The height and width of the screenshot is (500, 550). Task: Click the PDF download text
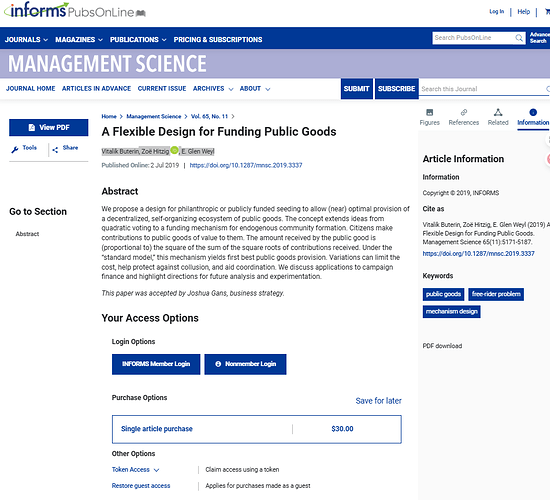[x=442, y=346]
